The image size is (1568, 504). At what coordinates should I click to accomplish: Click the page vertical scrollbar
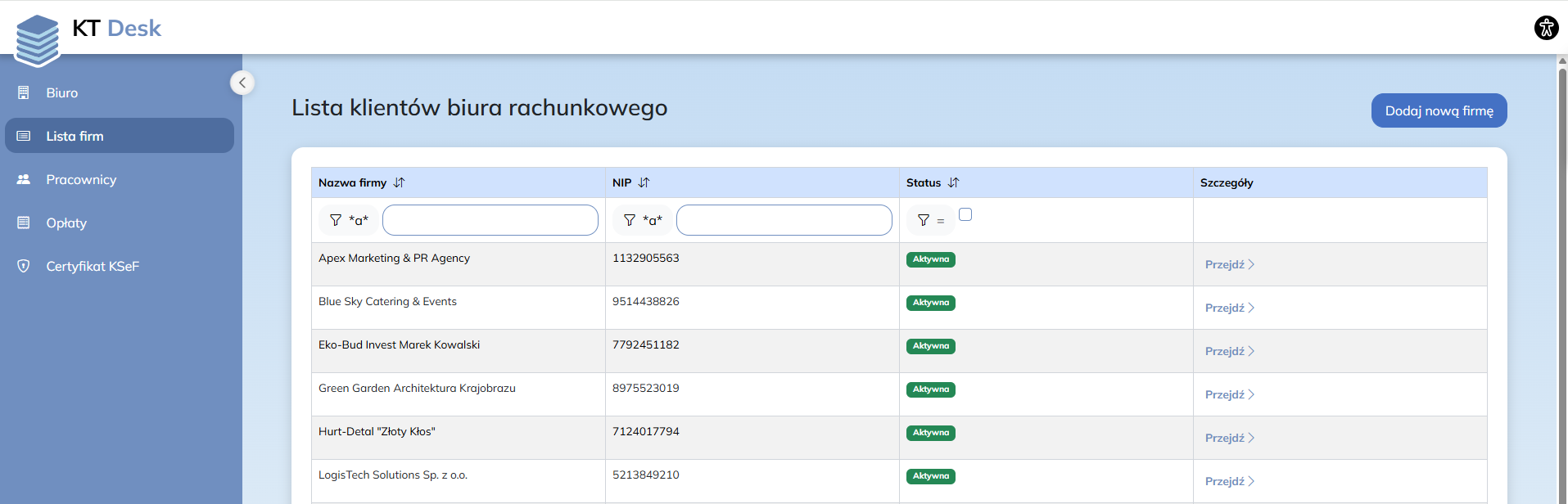(1562, 278)
